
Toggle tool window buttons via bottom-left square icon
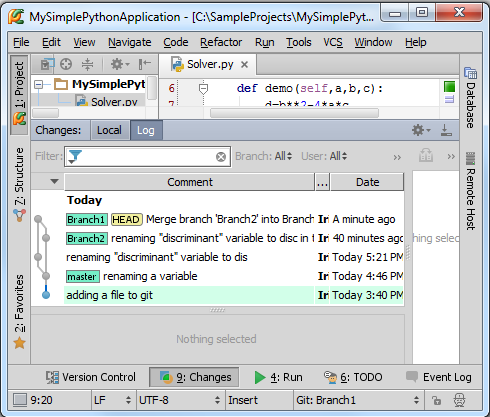click(x=20, y=400)
